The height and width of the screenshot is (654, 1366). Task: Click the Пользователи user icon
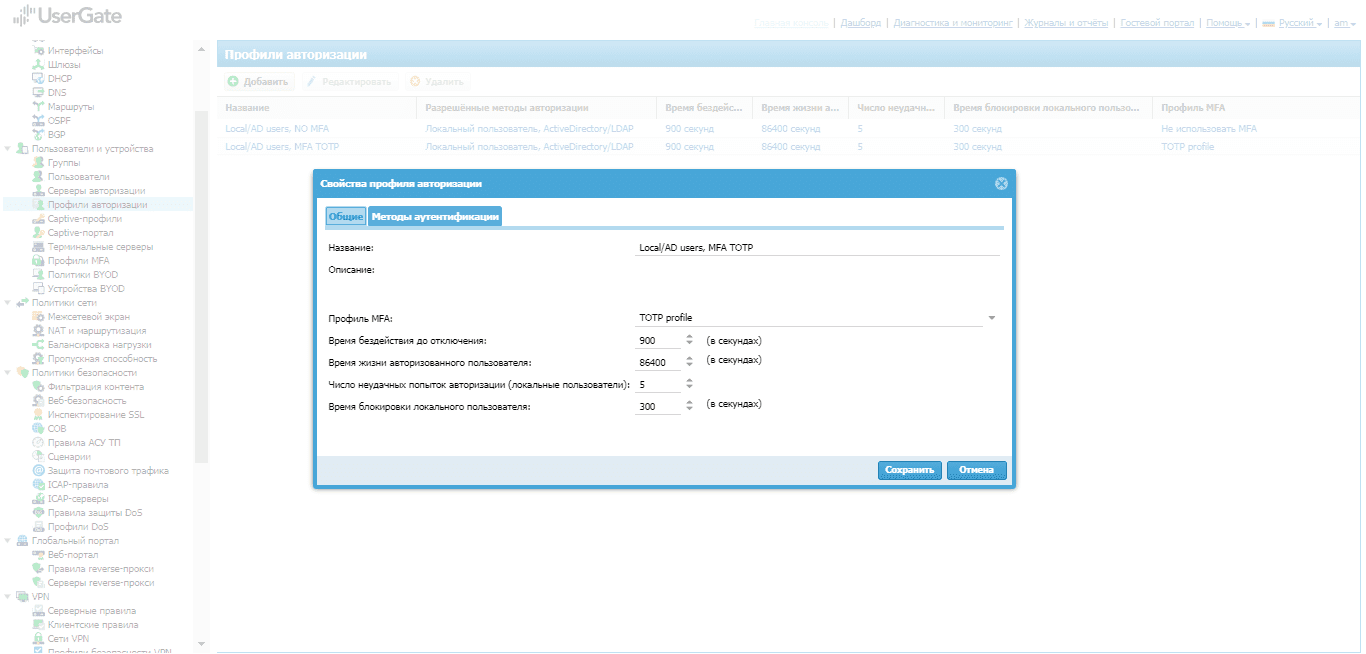pos(39,177)
